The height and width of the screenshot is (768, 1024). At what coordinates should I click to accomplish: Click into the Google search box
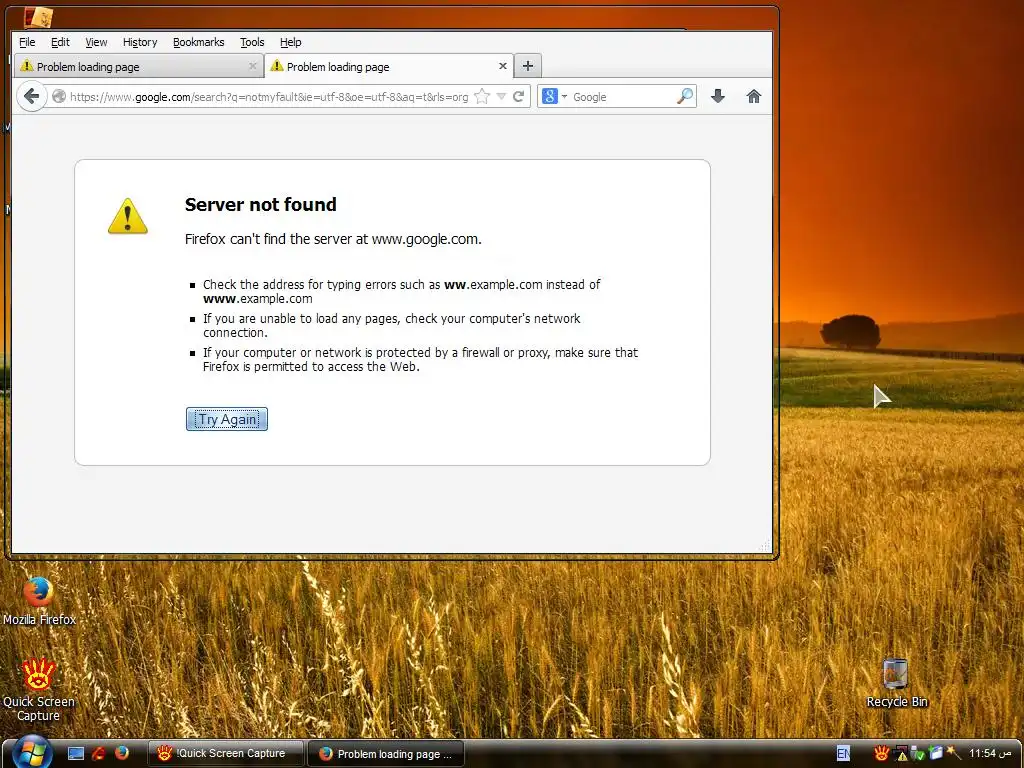pos(622,97)
